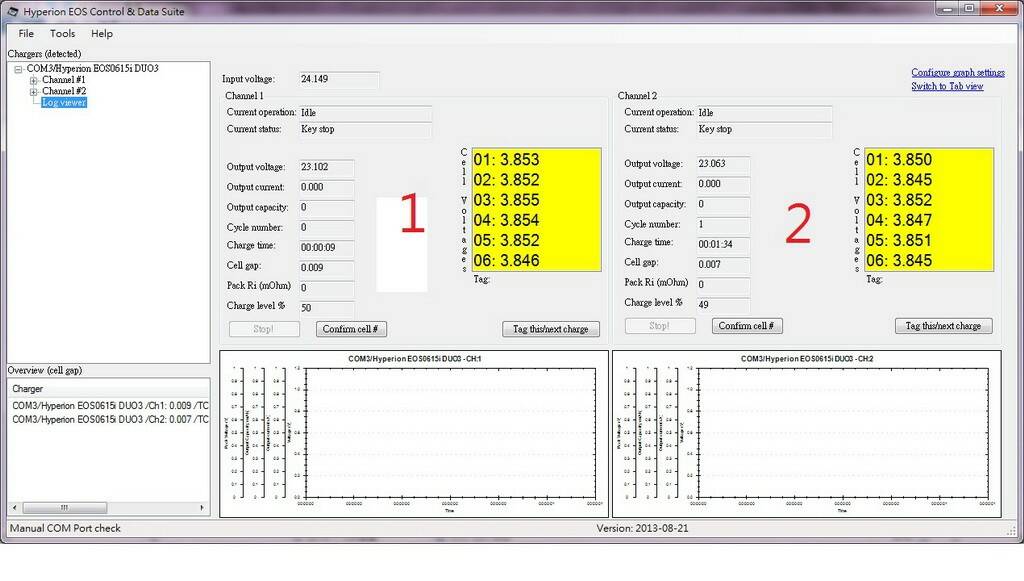The image size is (1024, 581).
Task: Select Channel #2 in the chargers tree
Action: coord(63,91)
